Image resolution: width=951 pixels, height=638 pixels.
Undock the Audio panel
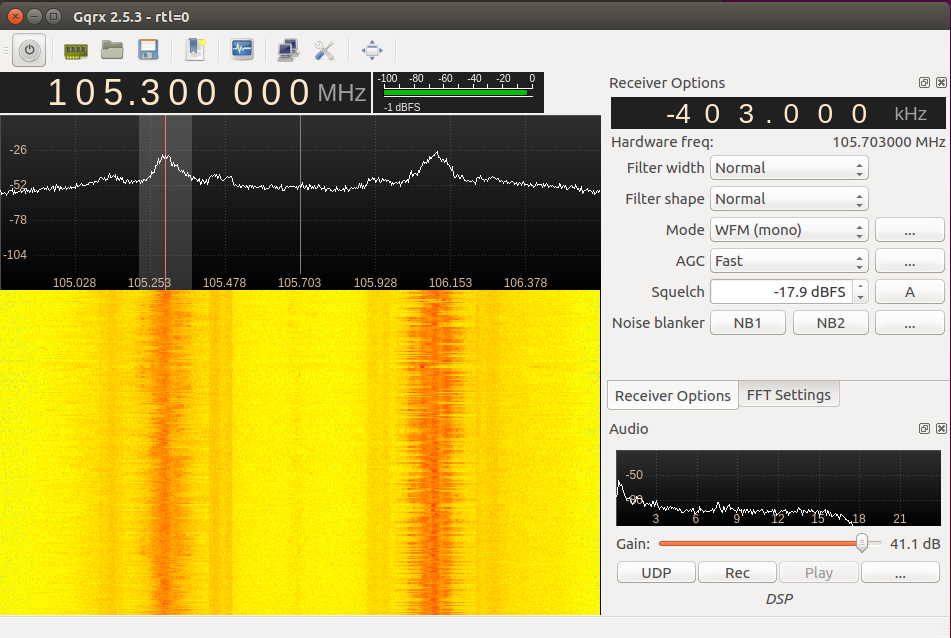point(924,429)
